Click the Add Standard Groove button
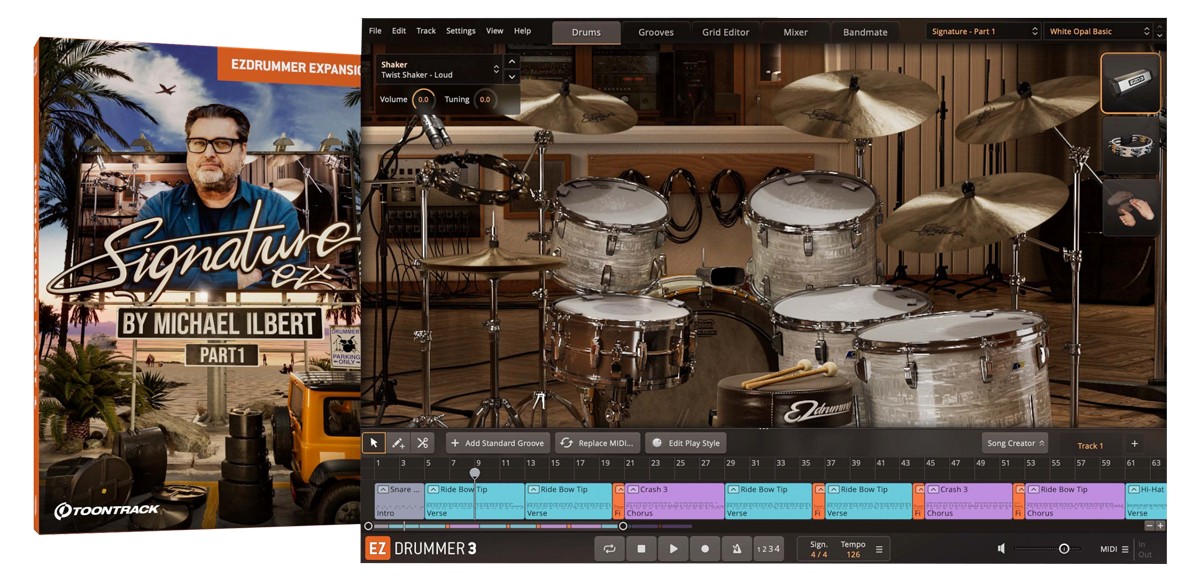This screenshot has height=580, width=1200. tap(497, 443)
